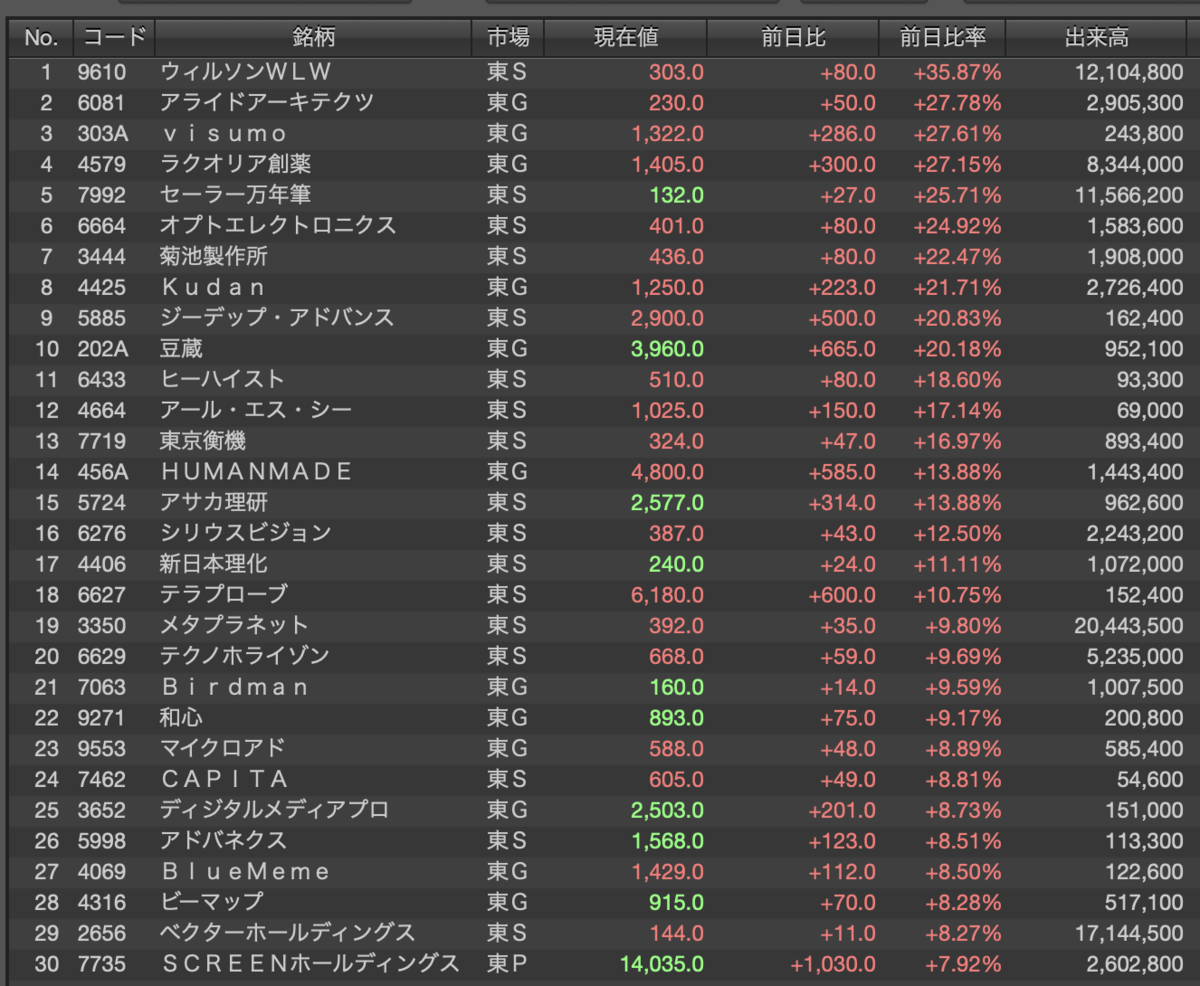Click the change rate +27.15%
1200x986 pixels.
click(x=957, y=164)
